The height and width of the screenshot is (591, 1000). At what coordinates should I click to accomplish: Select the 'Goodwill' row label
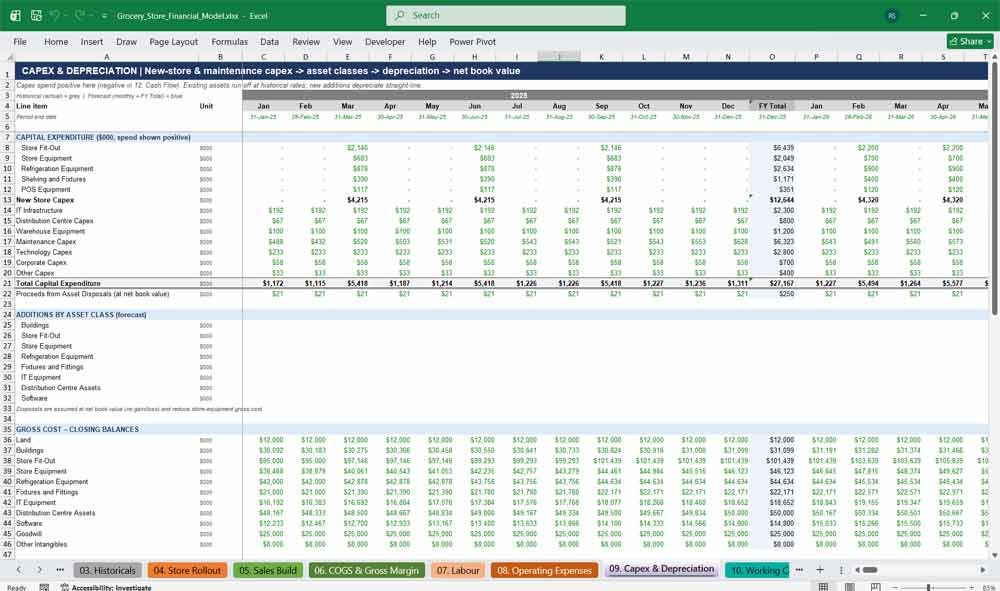pos(106,534)
